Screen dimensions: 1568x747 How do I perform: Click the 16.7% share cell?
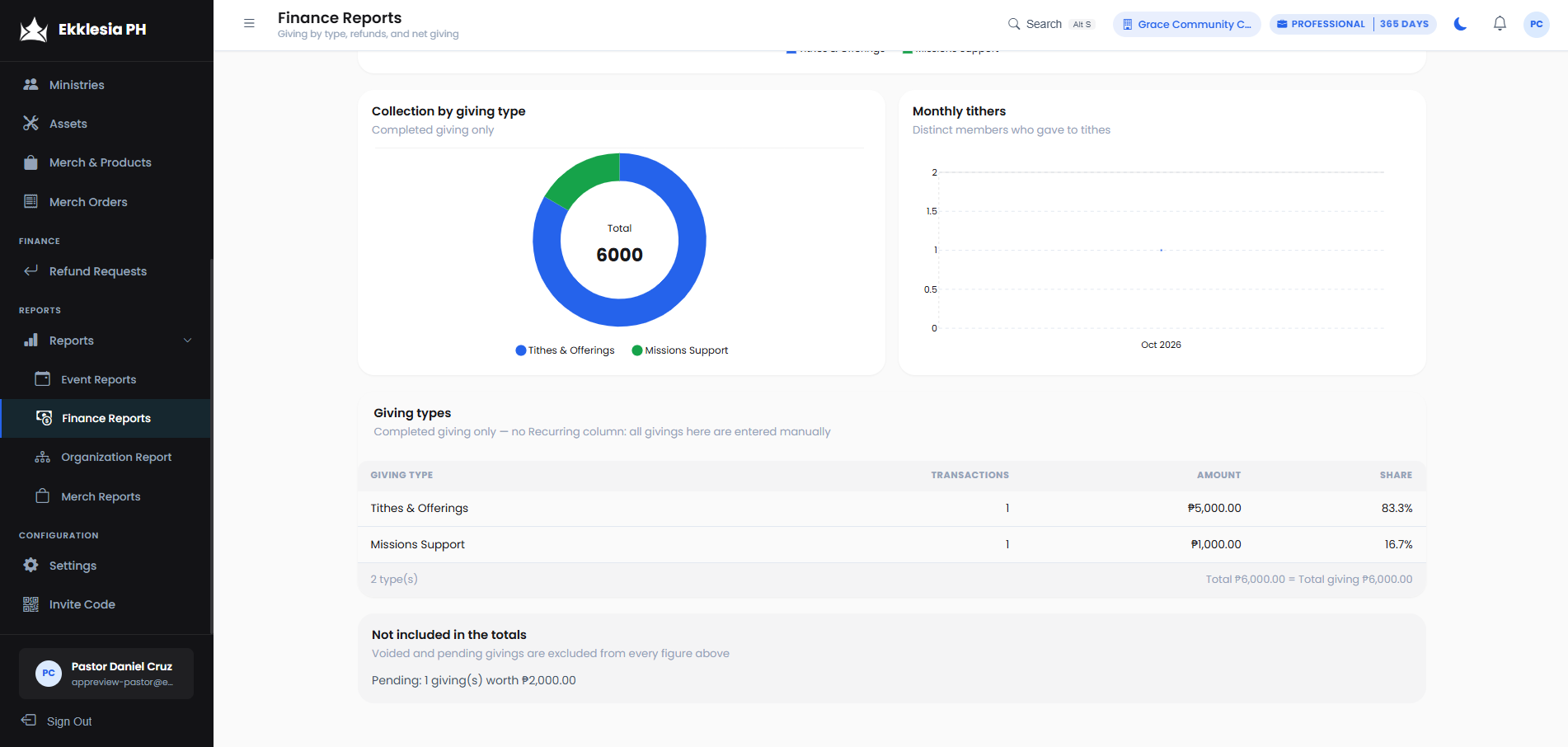click(x=1398, y=544)
